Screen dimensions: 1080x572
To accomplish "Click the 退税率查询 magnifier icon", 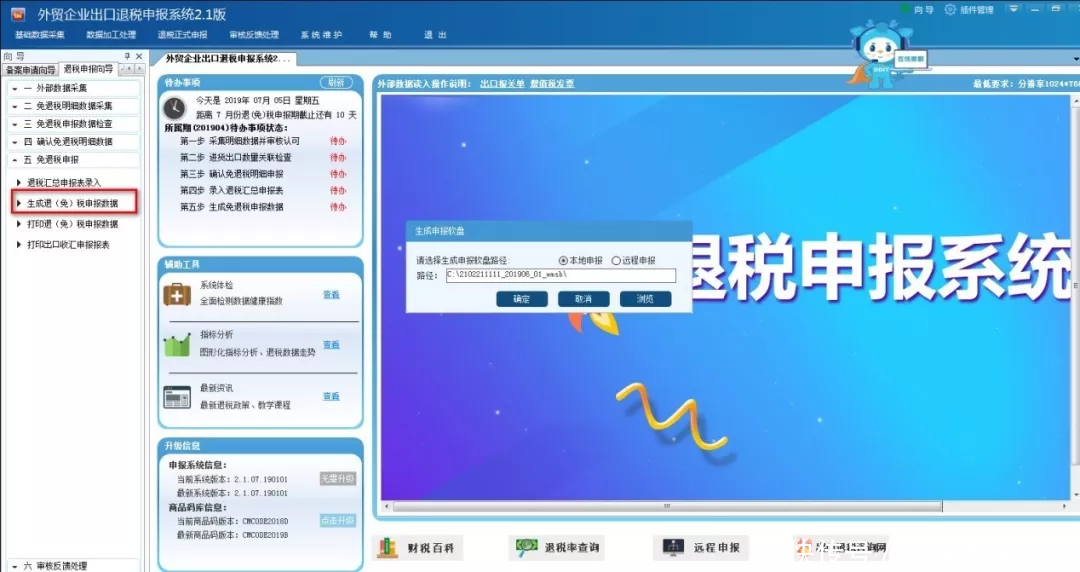I will [x=526, y=547].
